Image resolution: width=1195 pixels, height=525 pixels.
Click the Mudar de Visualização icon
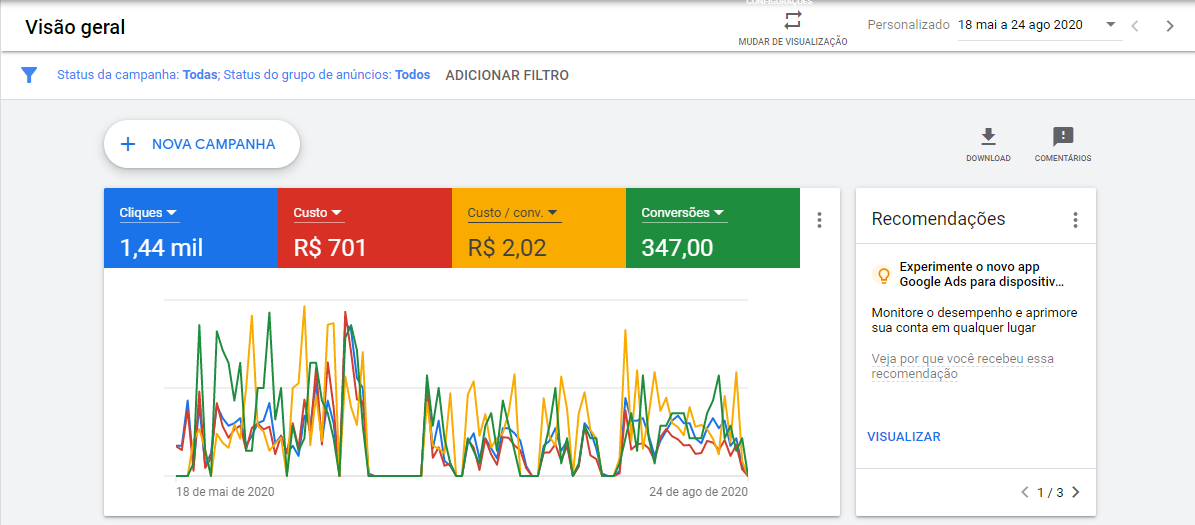pos(792,21)
